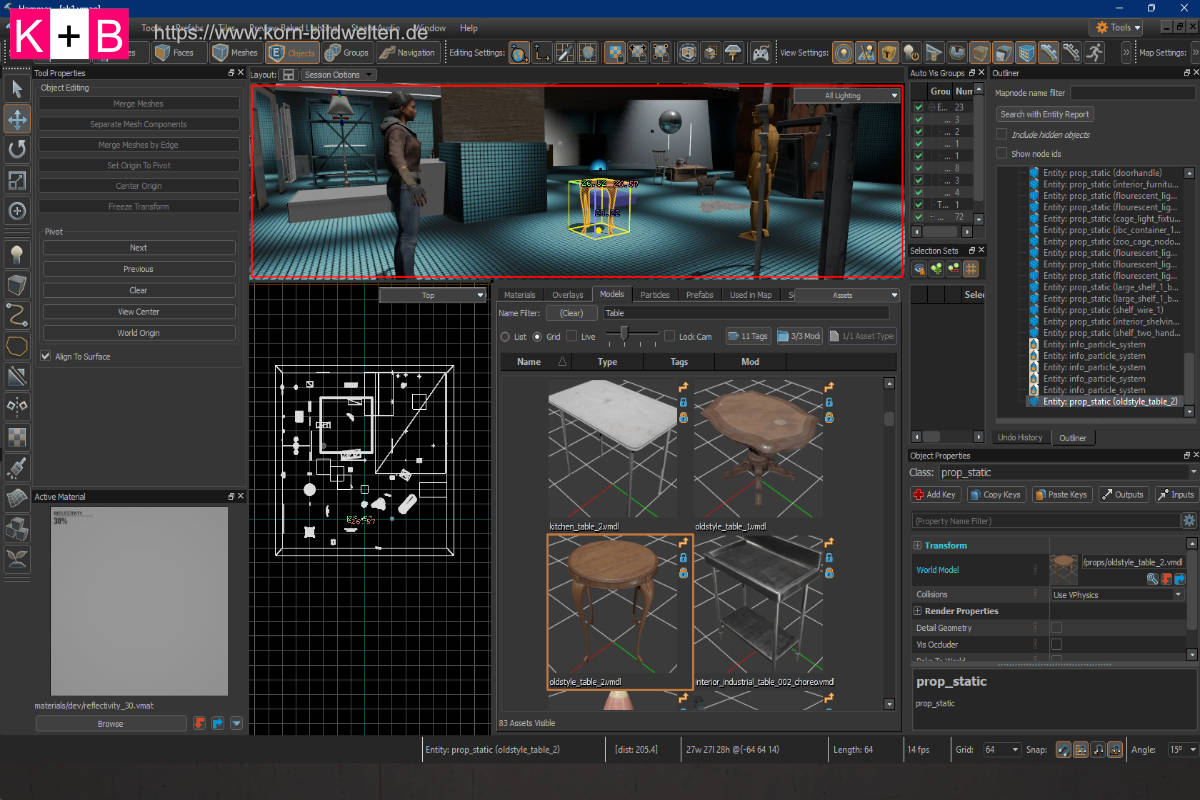Select the Pivot tool with crosshair circle
1200x800 pixels.
click(18, 211)
